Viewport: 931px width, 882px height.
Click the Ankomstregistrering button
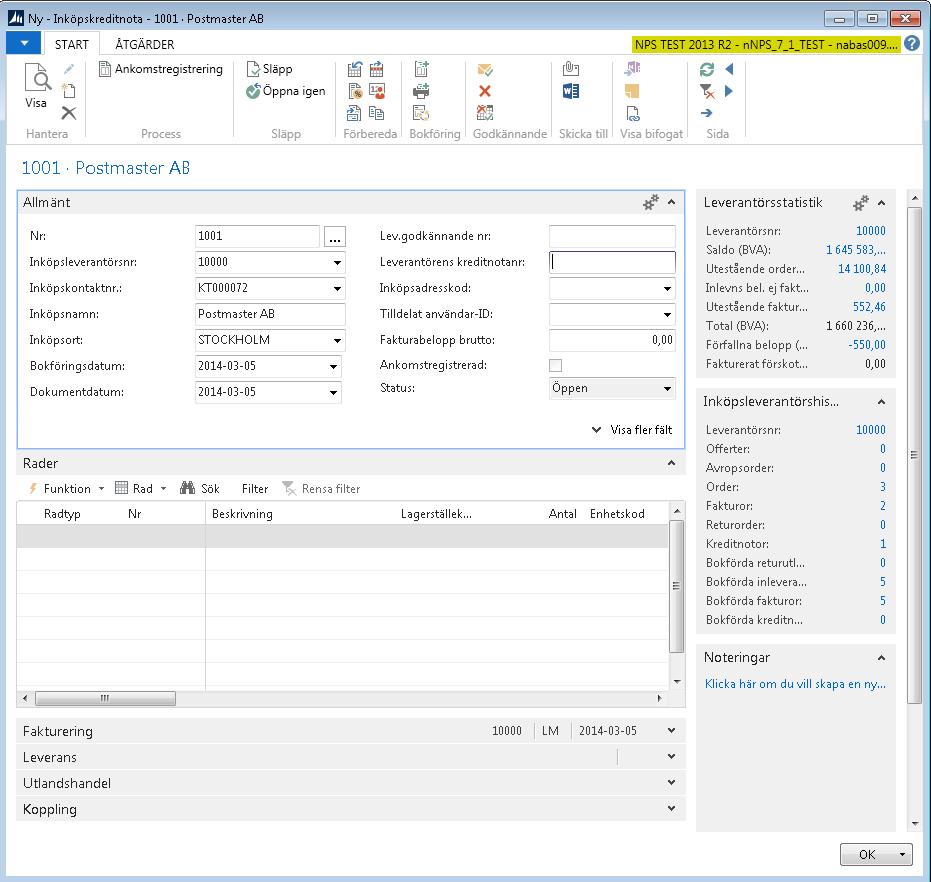click(x=161, y=69)
